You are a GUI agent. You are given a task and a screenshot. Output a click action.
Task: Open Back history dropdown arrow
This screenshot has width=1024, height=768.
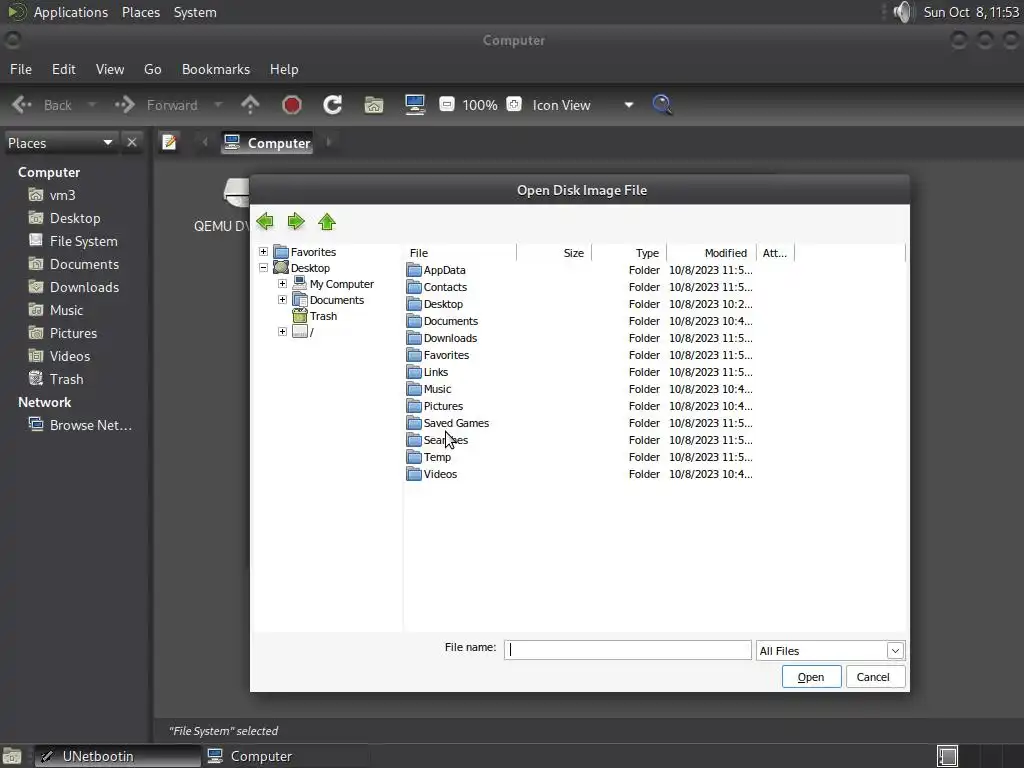pos(92,104)
